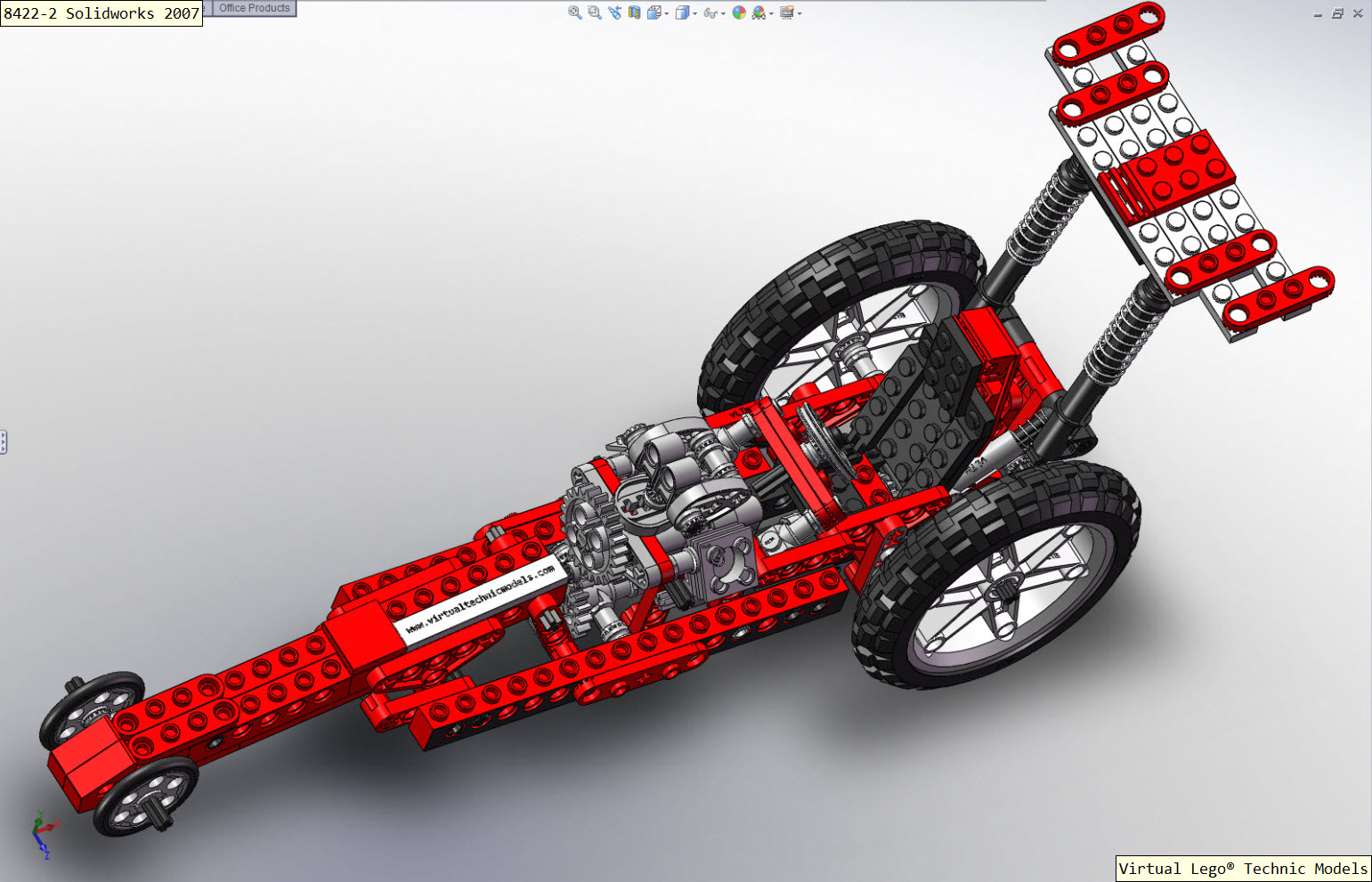This screenshot has width=1372, height=882.
Task: Switch to the Office Products tab
Action: (x=255, y=8)
